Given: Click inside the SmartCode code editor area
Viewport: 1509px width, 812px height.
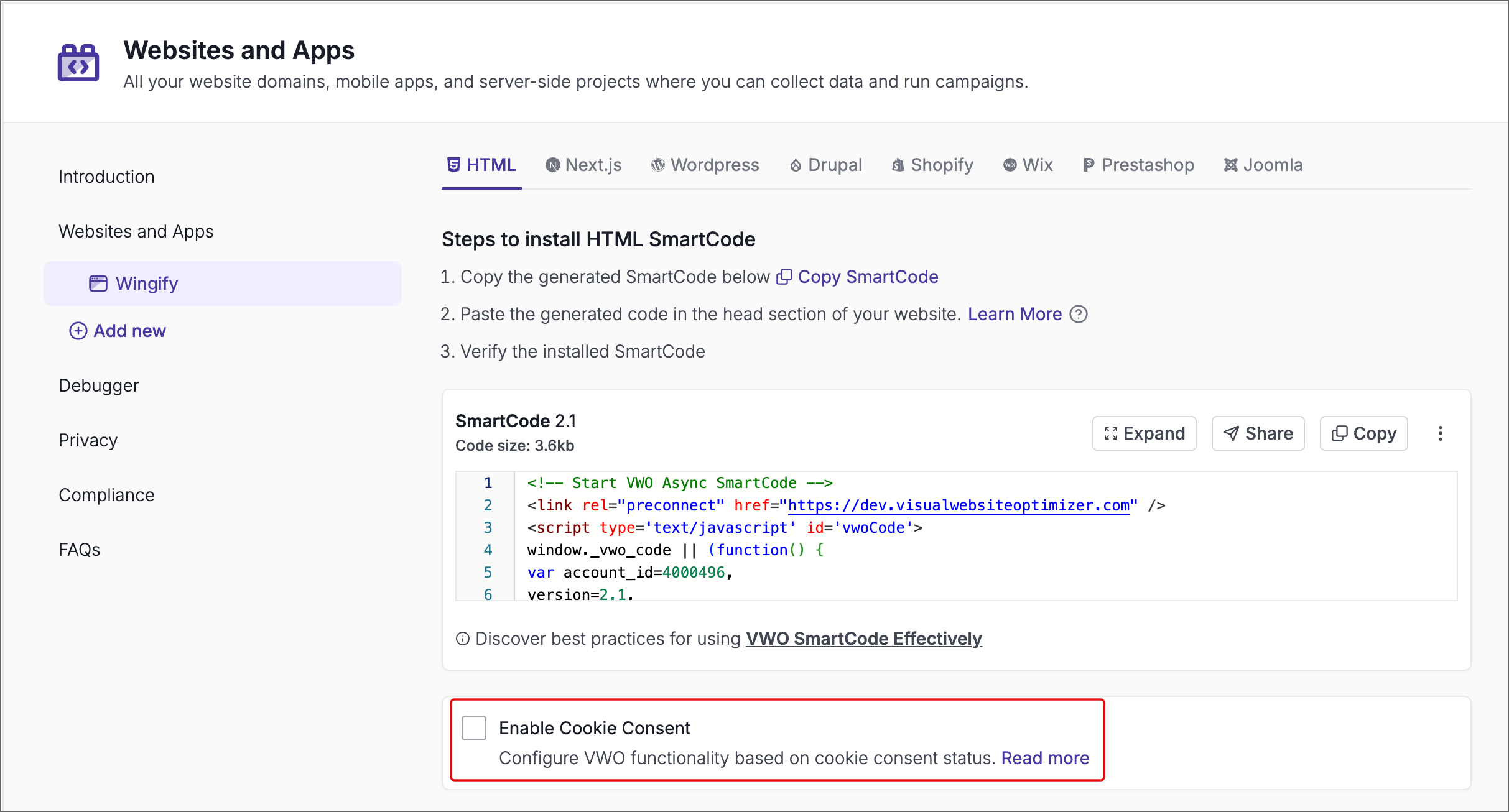Looking at the screenshot, I should 957,536.
